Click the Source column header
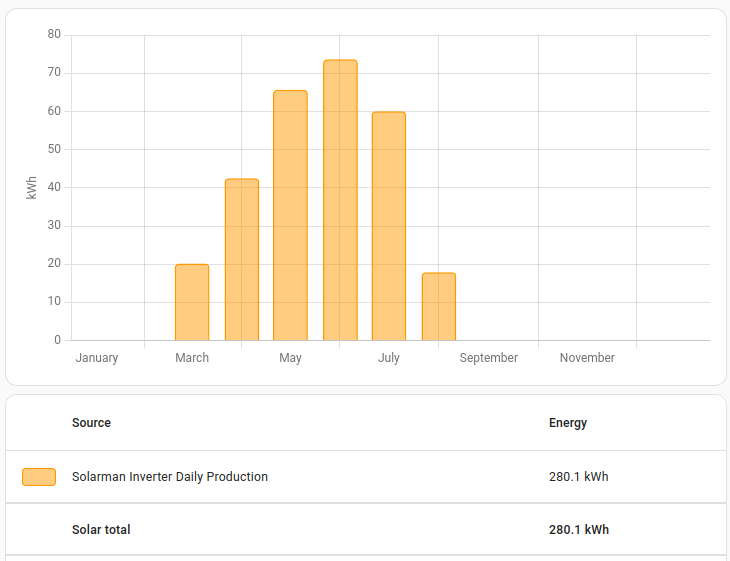Image resolution: width=730 pixels, height=561 pixels. pyautogui.click(x=91, y=423)
